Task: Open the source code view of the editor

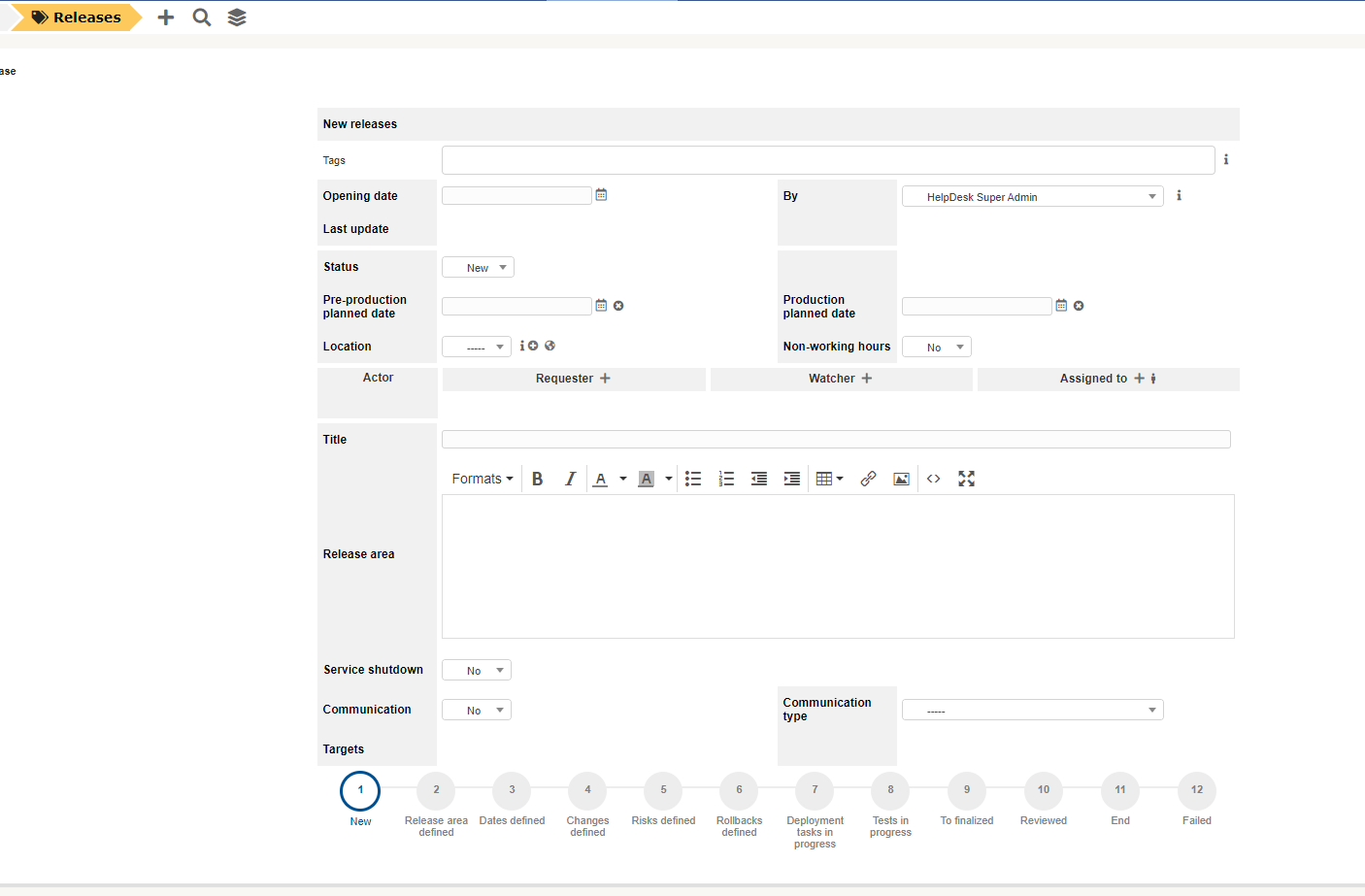Action: (x=933, y=478)
